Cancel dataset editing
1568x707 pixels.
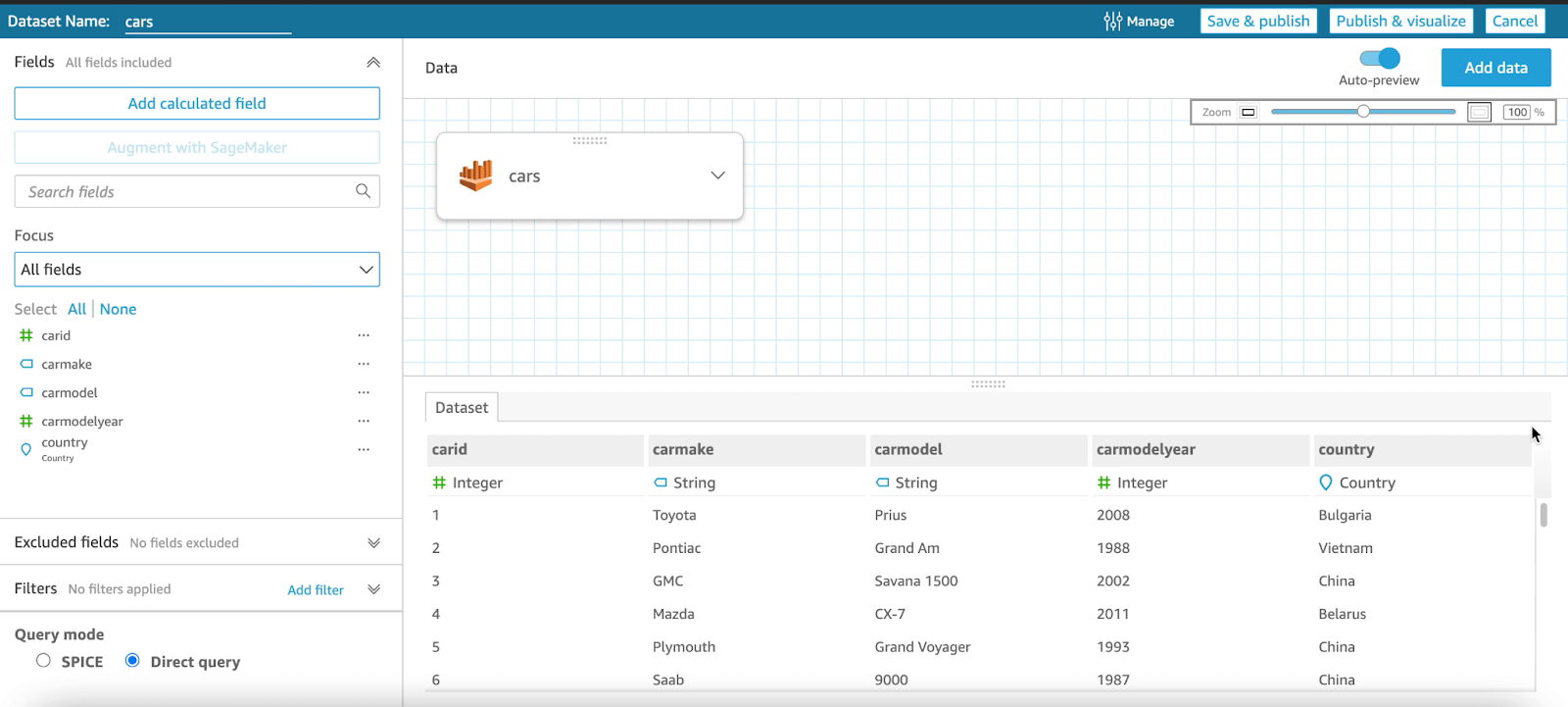[1515, 22]
